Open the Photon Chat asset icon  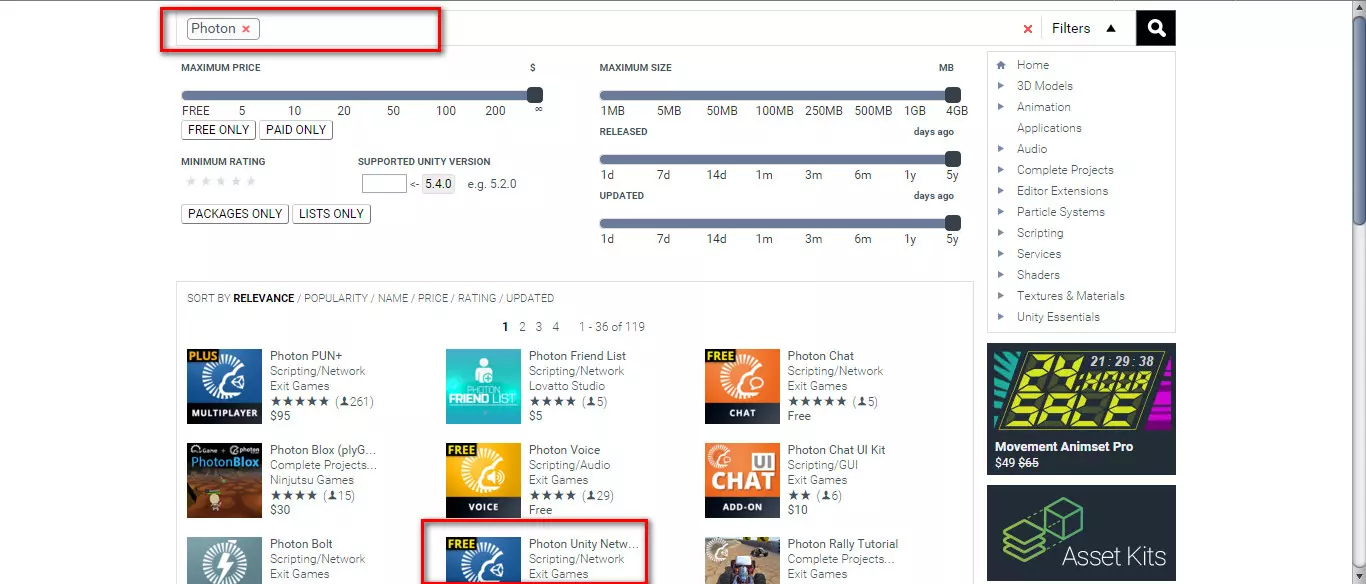tap(742, 385)
